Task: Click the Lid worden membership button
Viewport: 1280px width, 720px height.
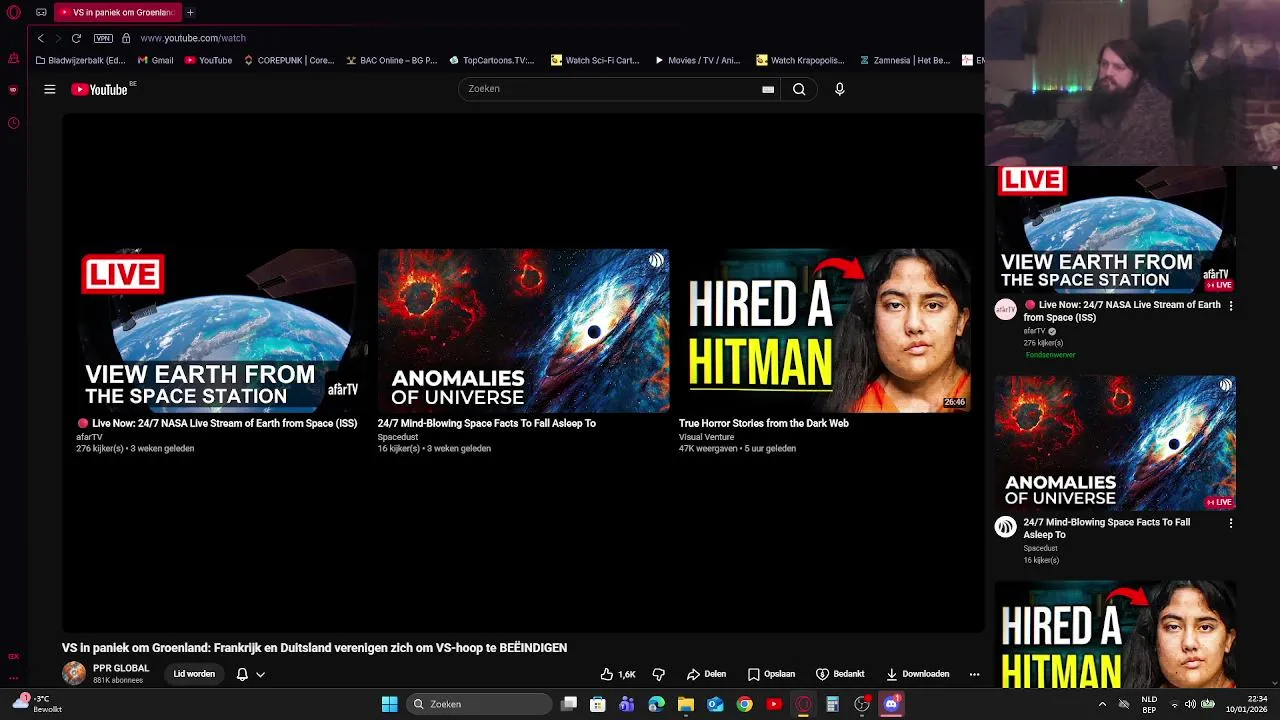Action: click(194, 674)
